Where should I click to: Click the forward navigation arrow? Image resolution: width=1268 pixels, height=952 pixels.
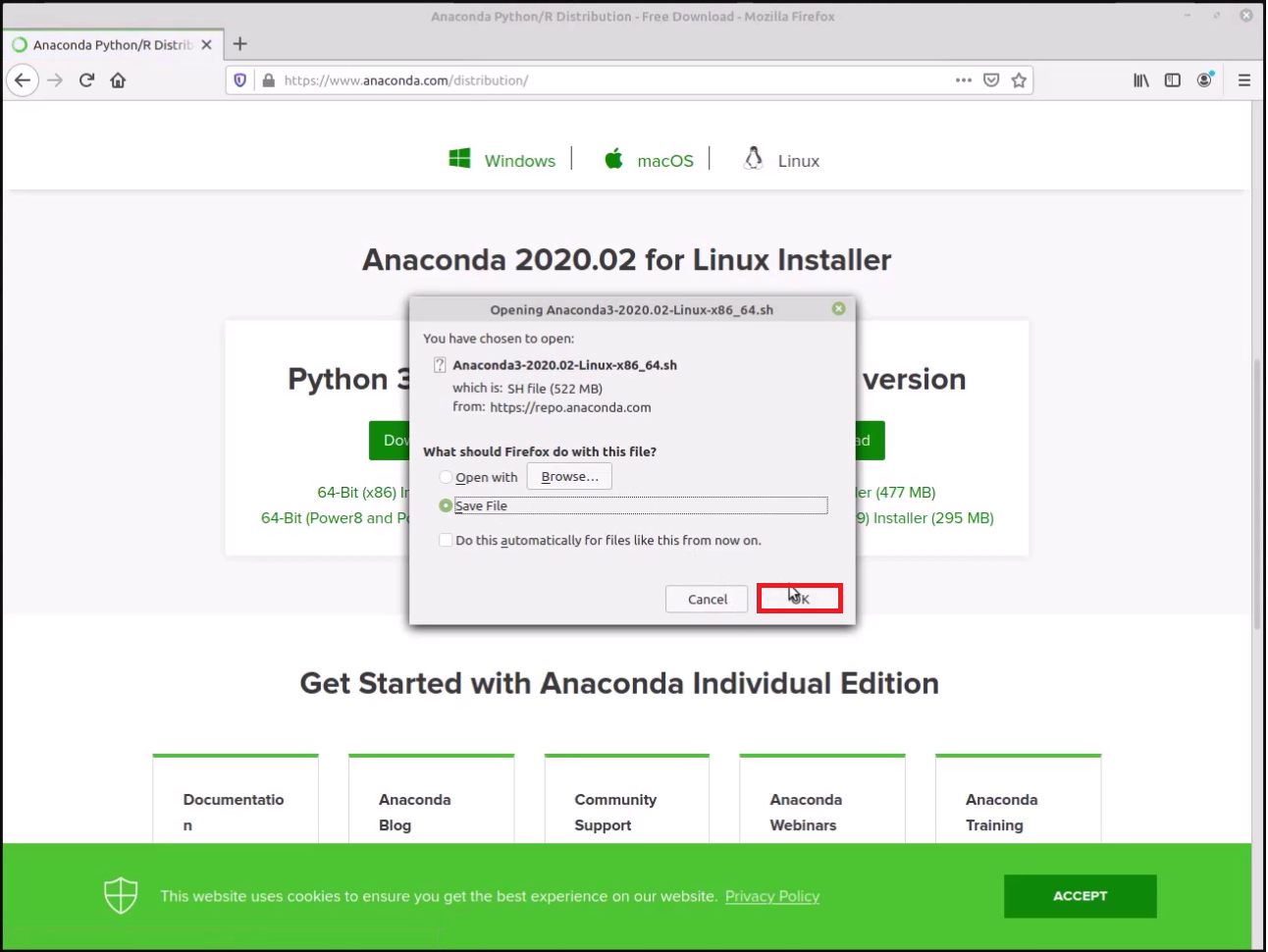[55, 80]
